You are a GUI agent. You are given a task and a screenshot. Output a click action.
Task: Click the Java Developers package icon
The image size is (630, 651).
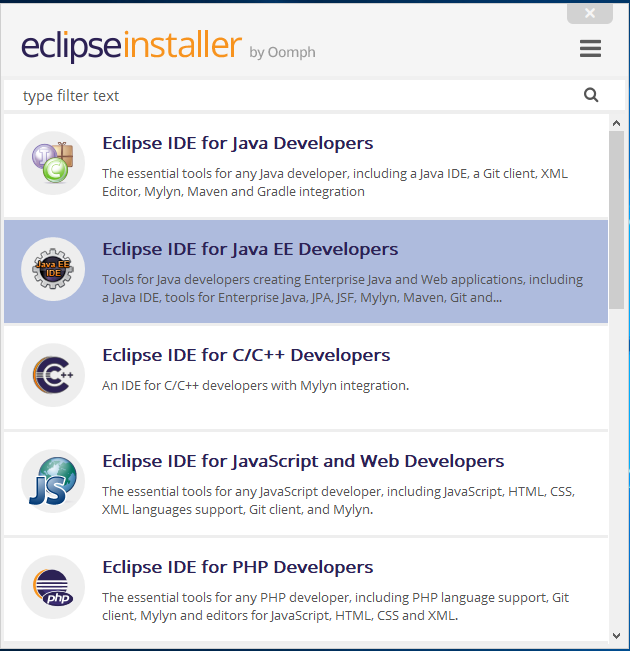pos(53,163)
